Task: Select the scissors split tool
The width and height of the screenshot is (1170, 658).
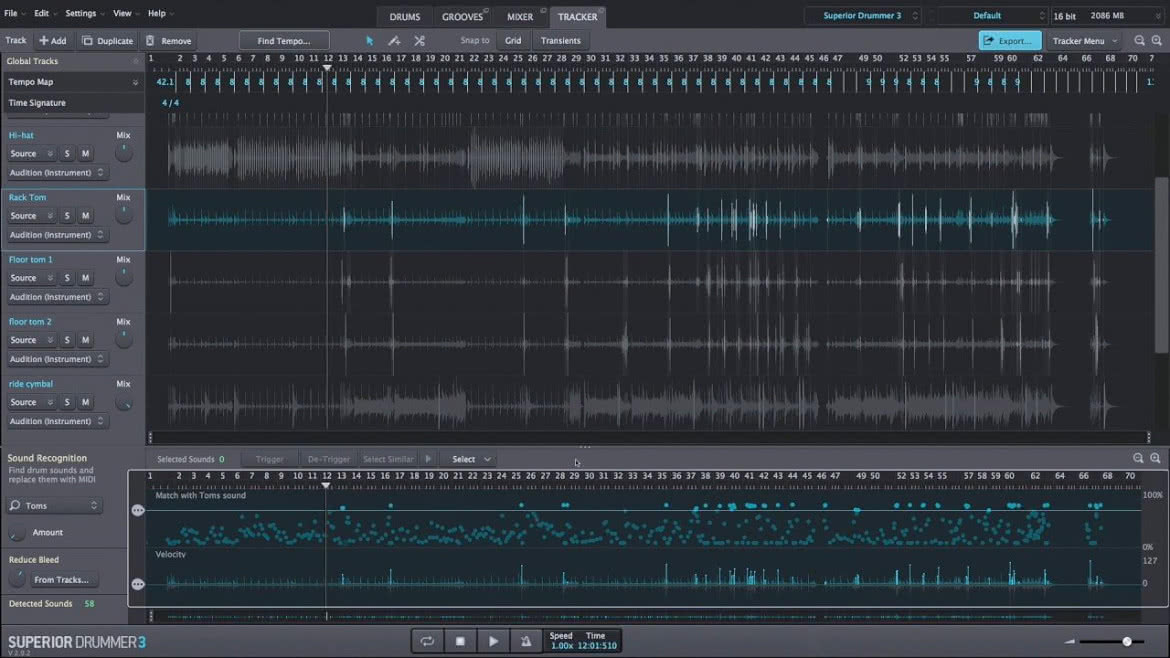Action: pyautogui.click(x=419, y=41)
